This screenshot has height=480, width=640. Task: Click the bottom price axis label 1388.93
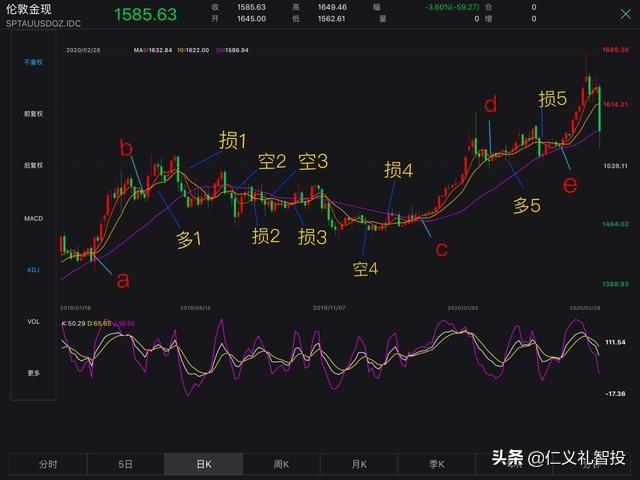(616, 284)
